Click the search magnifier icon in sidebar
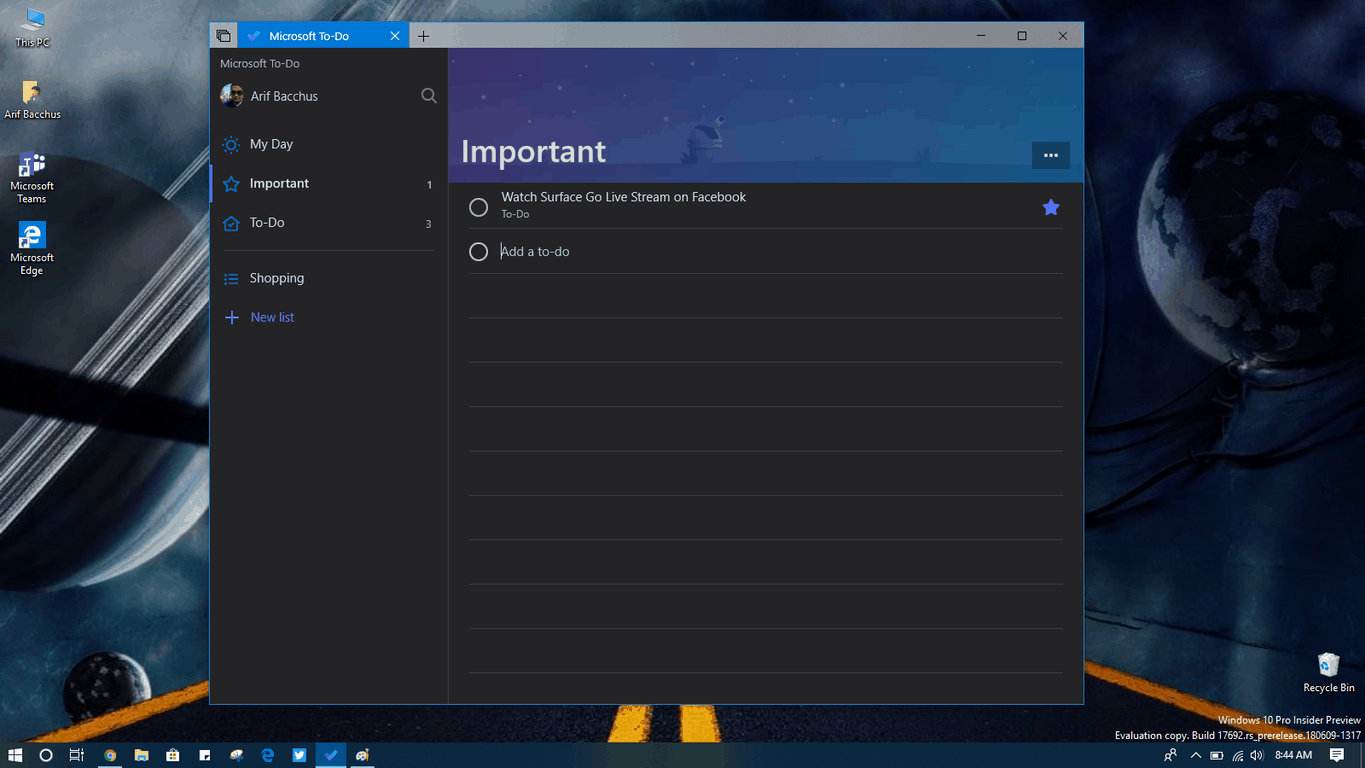This screenshot has width=1365, height=768. [429, 96]
